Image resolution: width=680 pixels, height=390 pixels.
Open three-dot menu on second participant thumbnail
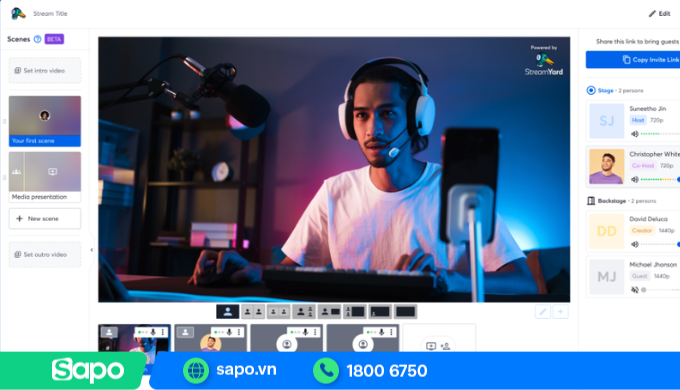pyautogui.click(x=239, y=332)
